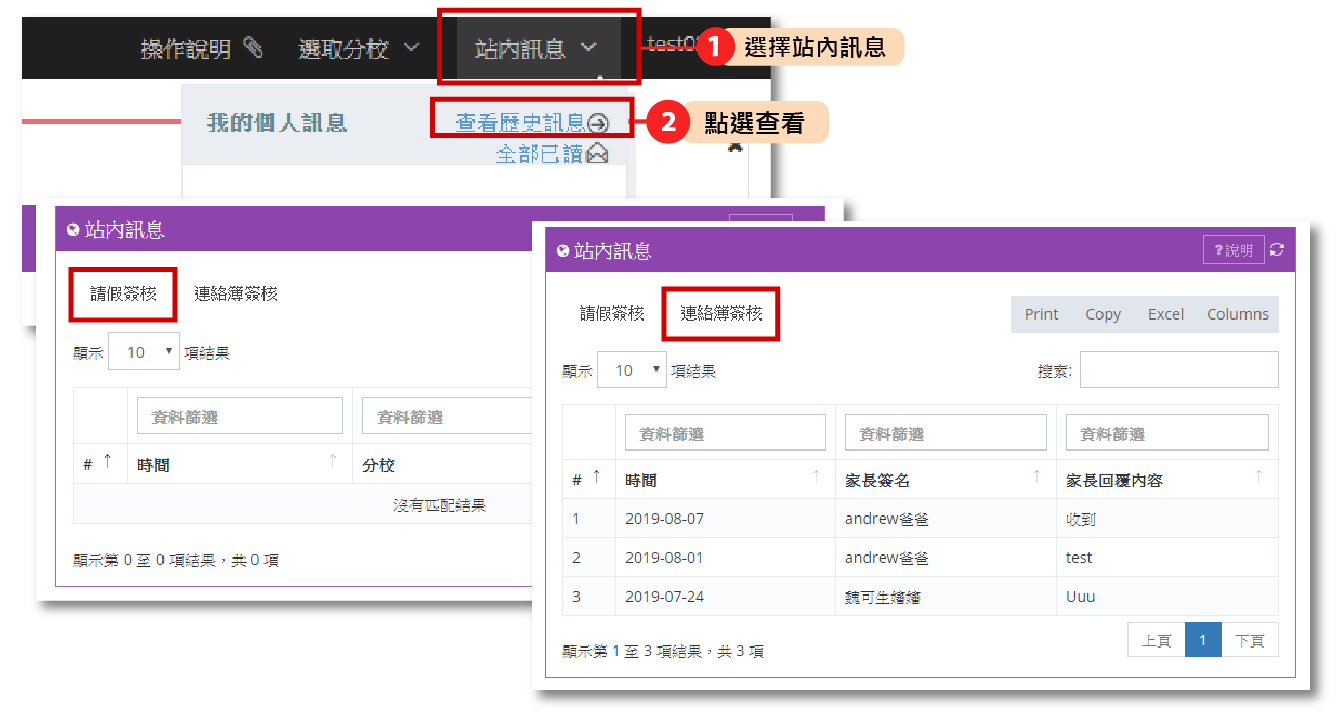Open the results-count dropdown under 請假簽核 red box
The width and height of the screenshot is (1337, 716).
[x=144, y=352]
